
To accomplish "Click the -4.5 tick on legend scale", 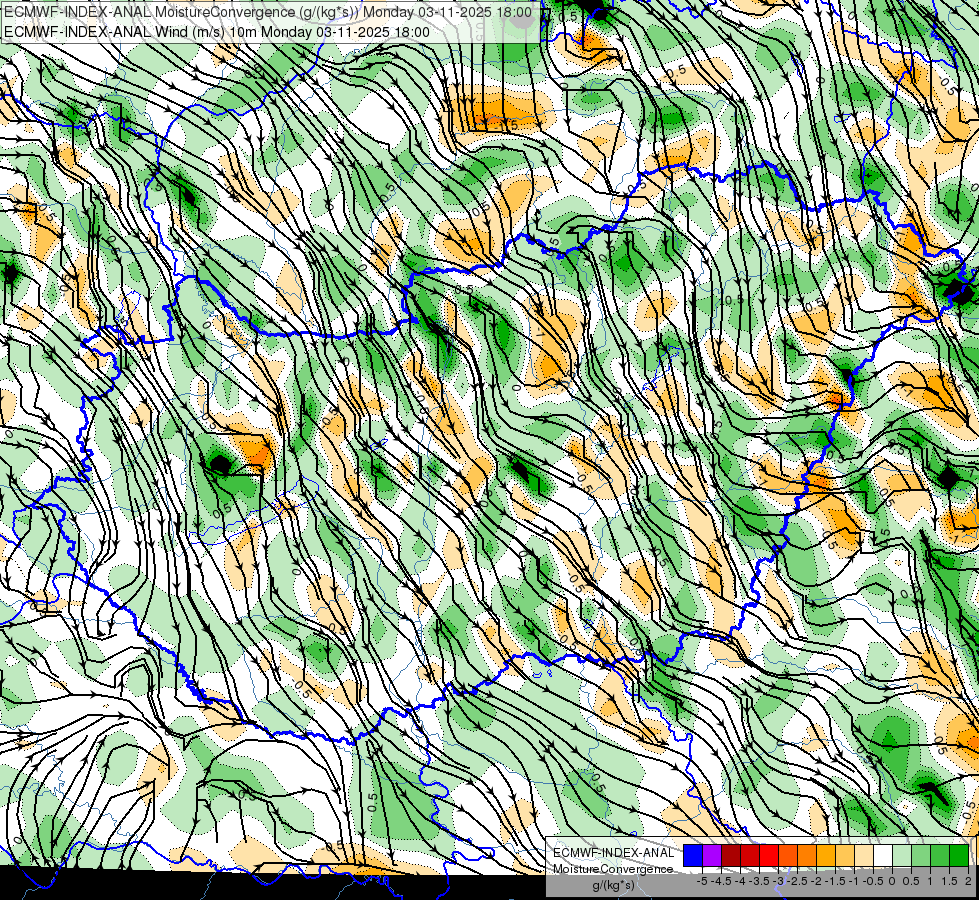I will coord(721,881).
